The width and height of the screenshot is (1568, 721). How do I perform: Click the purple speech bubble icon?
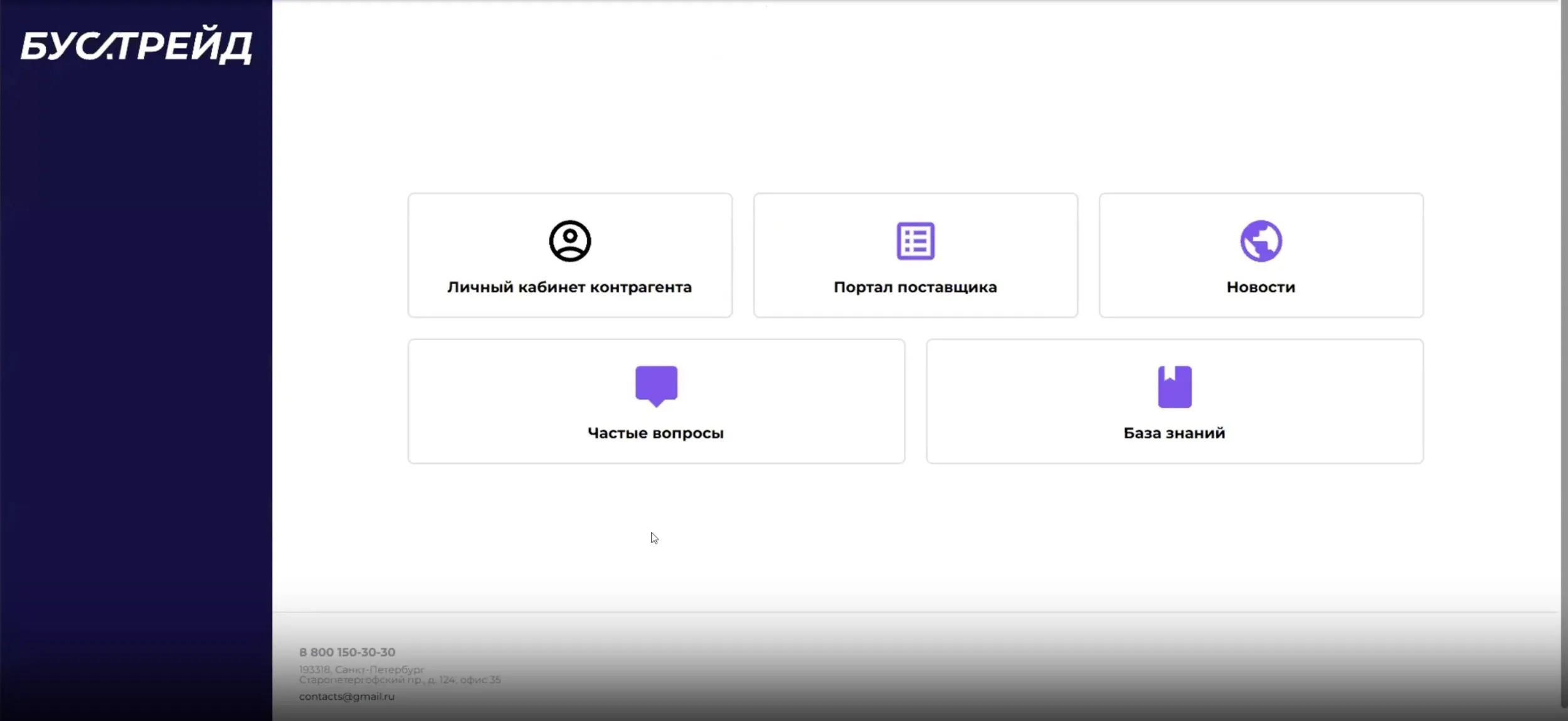click(x=656, y=386)
